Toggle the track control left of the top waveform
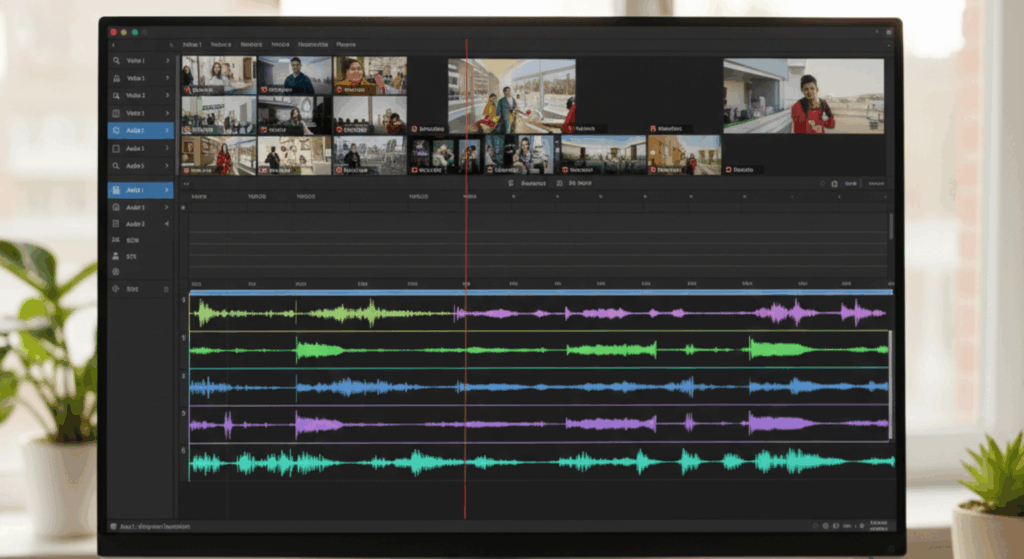The height and width of the screenshot is (559, 1024). [x=184, y=300]
